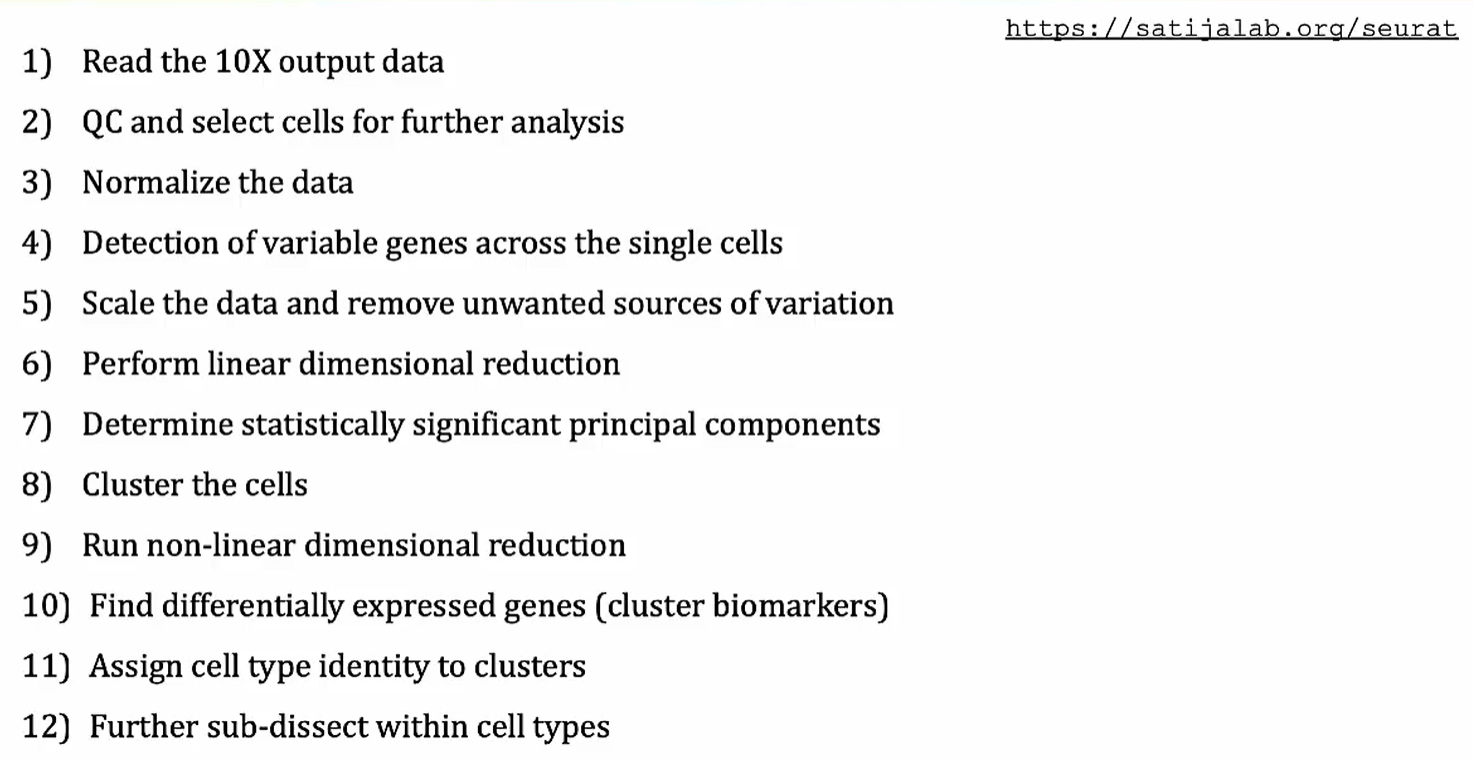The height and width of the screenshot is (761, 1473).
Task: Select step 1 Read the 10X output data
Action: coord(263,62)
